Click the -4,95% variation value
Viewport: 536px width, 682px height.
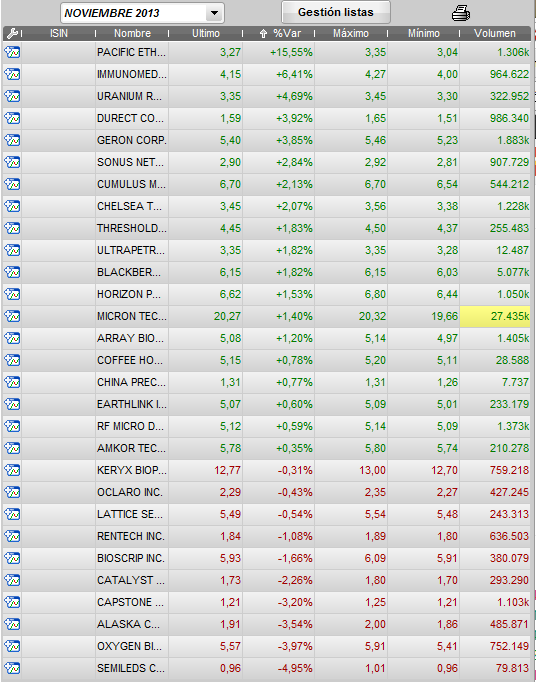point(294,668)
